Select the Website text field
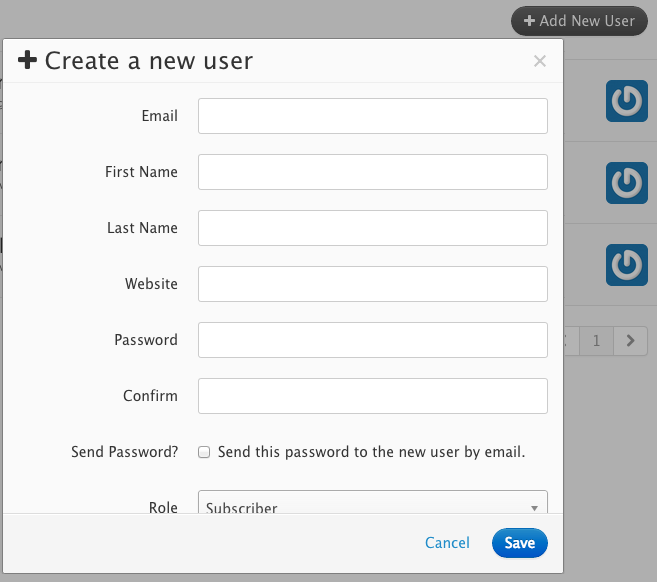The width and height of the screenshot is (657, 582). tap(372, 284)
